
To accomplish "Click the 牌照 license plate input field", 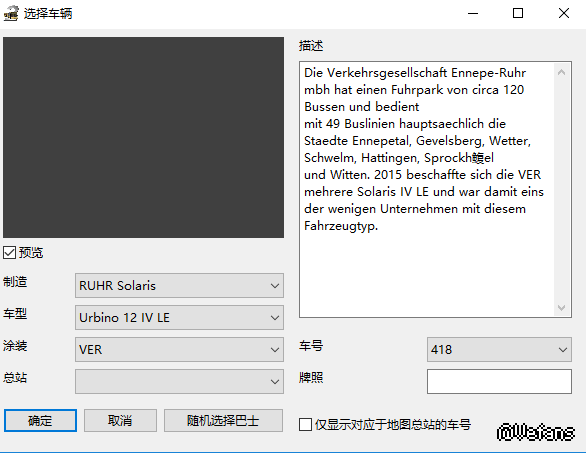I will coord(499,381).
